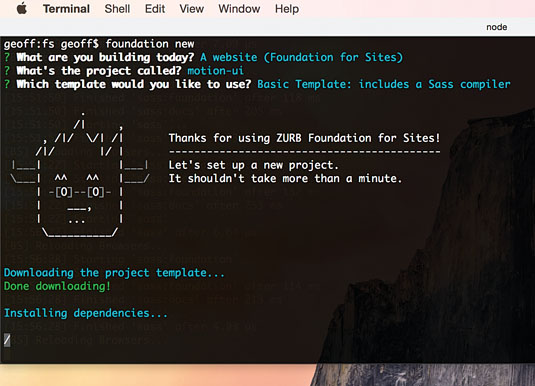
Task: Open the Help menu
Action: tap(287, 9)
